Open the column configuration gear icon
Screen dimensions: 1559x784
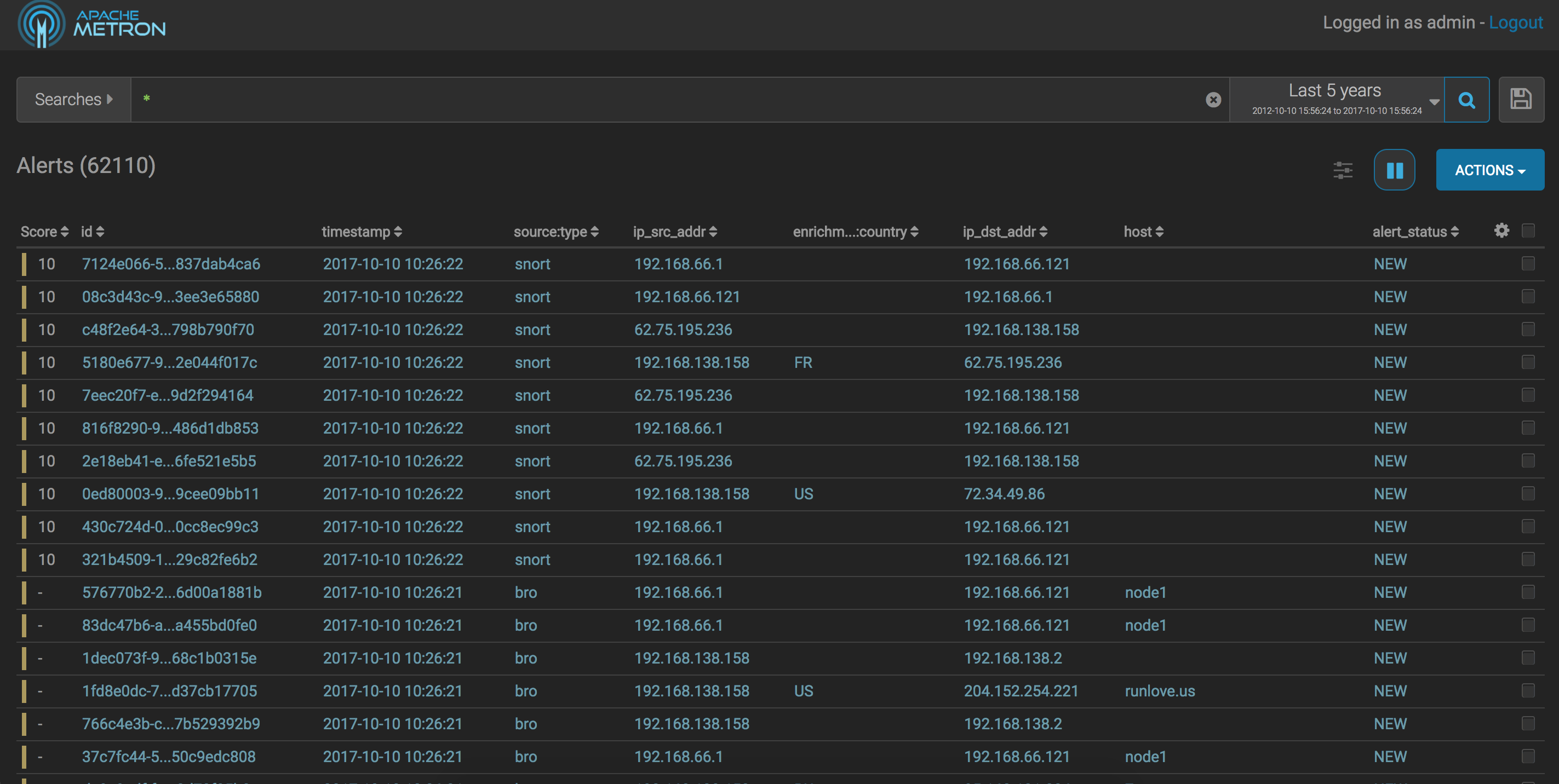click(1501, 230)
